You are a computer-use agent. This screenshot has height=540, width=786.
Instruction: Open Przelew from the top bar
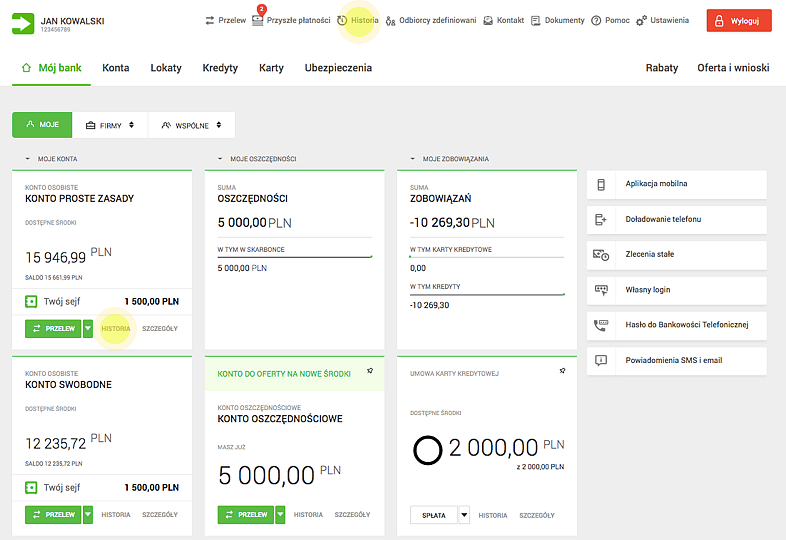click(226, 21)
